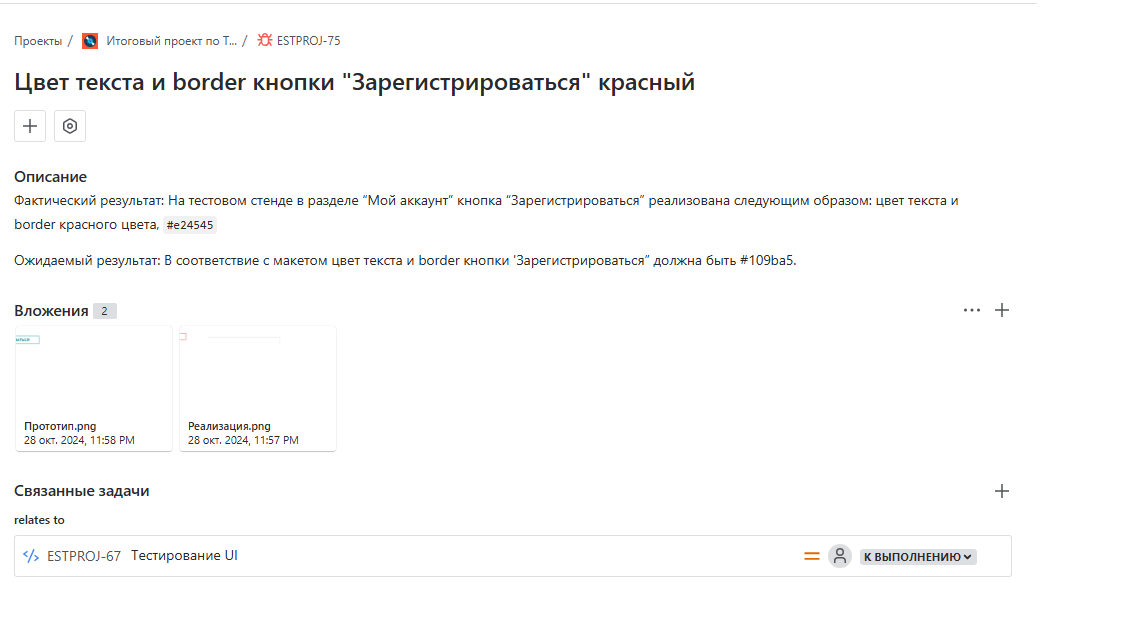1146x641 pixels.
Task: Open linked issue ESTPROJ-67
Action: click(84, 556)
